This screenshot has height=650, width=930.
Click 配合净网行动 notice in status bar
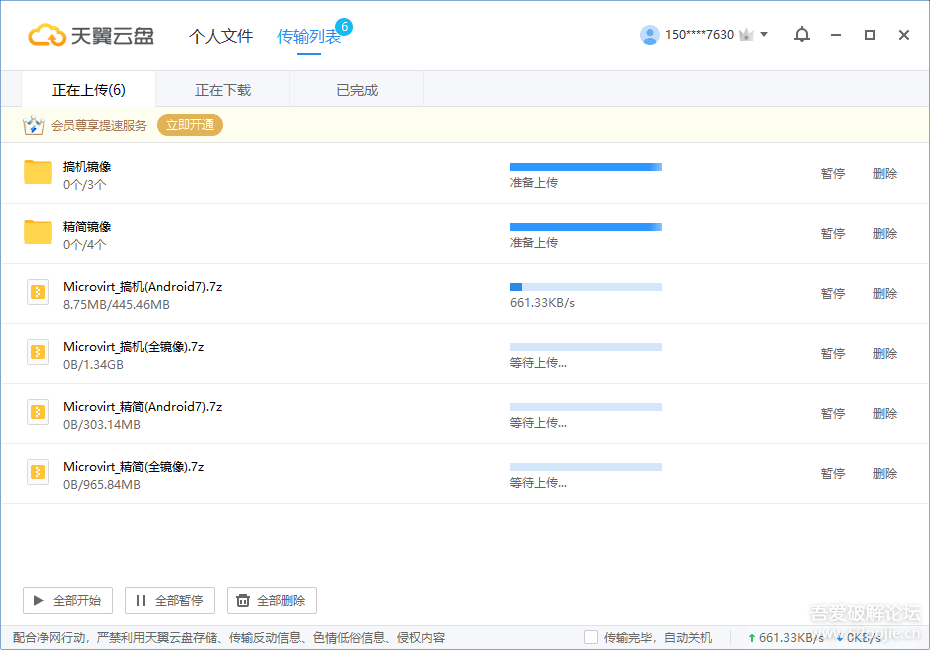pos(229,638)
